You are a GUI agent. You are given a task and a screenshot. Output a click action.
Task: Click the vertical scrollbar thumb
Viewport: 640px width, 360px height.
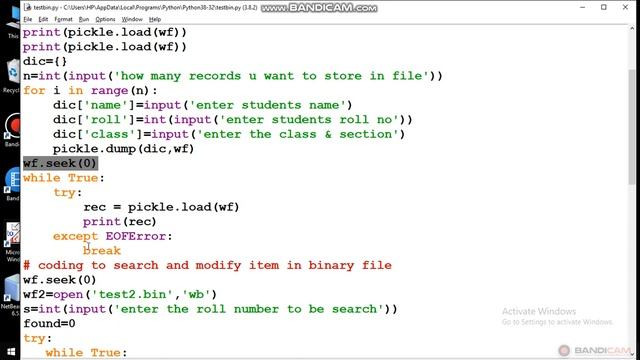coord(632,127)
